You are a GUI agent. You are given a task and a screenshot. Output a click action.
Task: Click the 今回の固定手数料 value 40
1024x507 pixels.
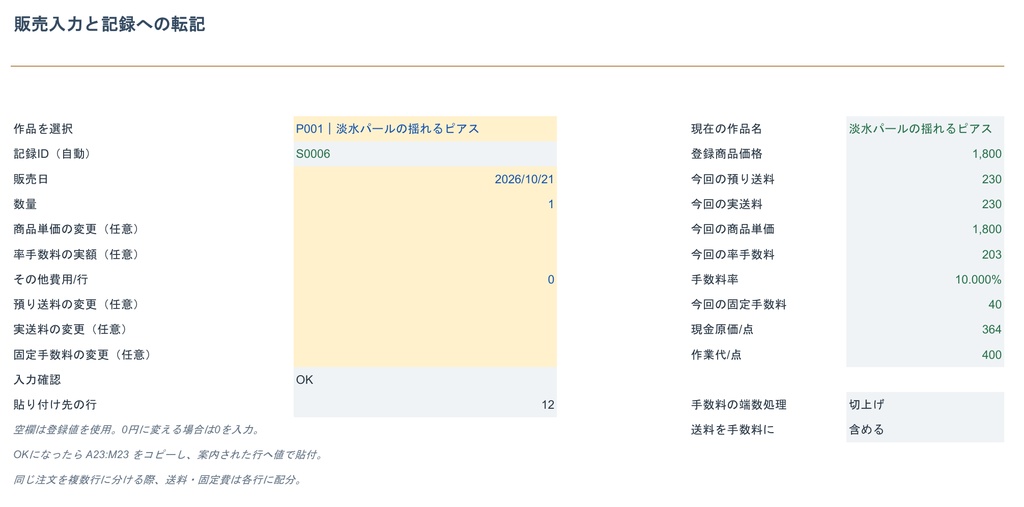pyautogui.click(x=925, y=304)
